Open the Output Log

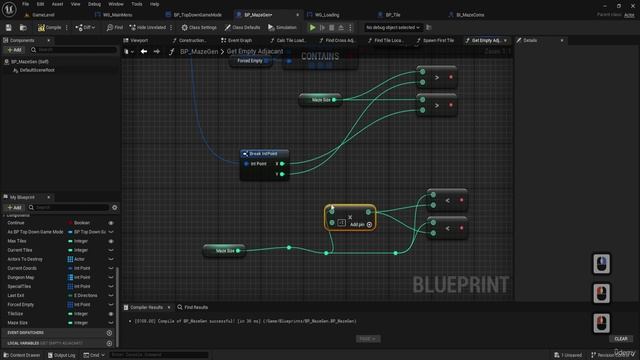(62, 355)
